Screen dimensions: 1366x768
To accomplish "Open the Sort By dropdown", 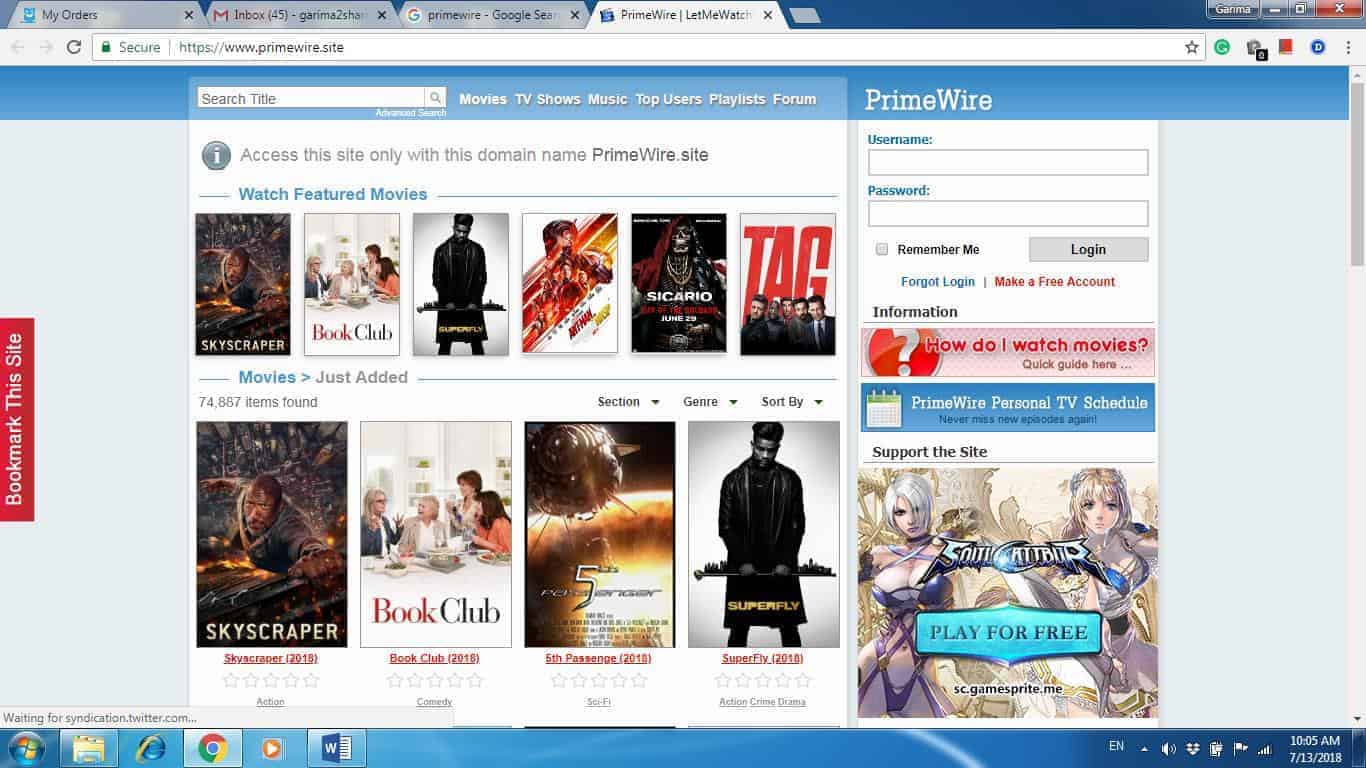I will (x=792, y=402).
